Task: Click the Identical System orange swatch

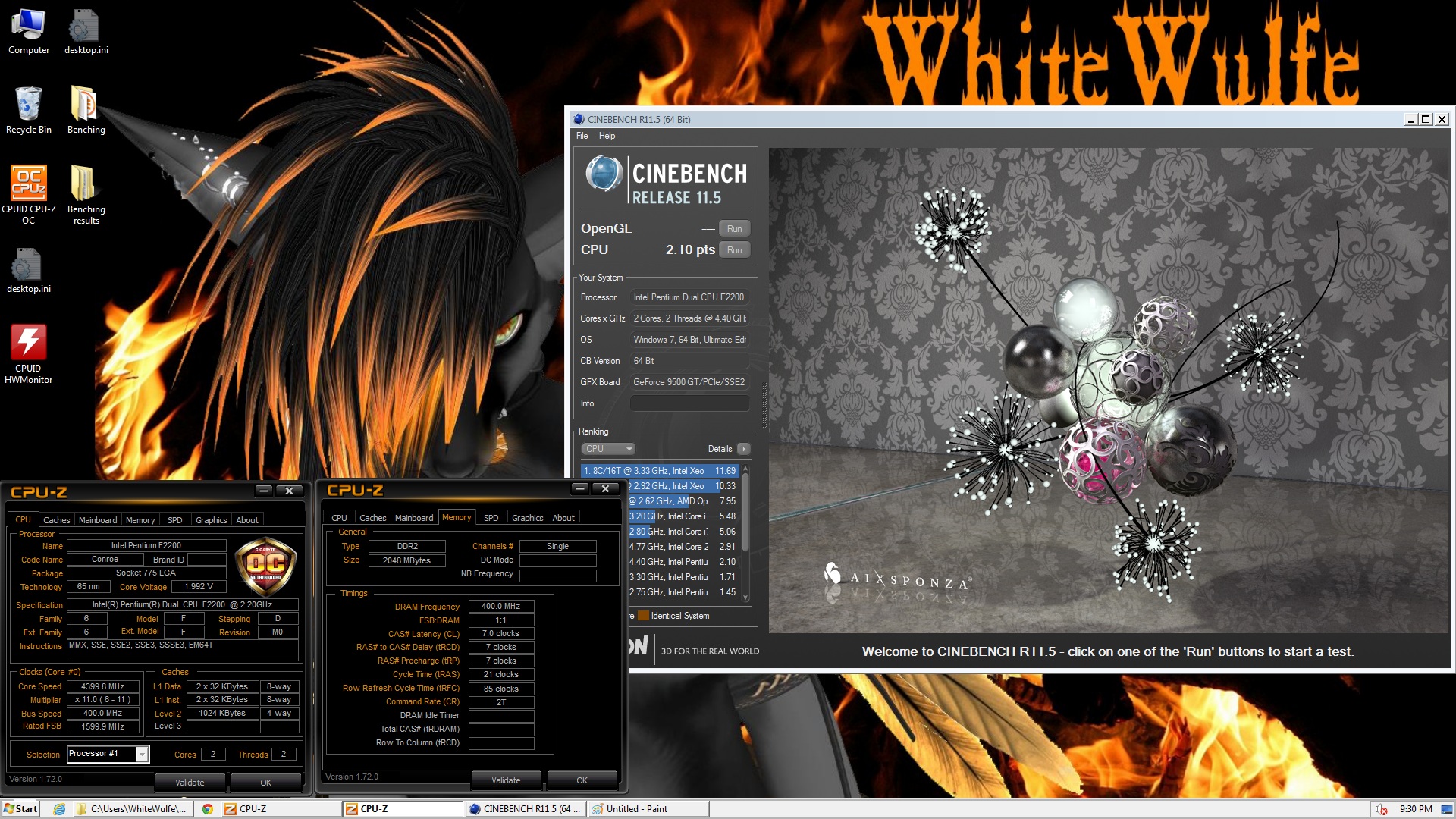Action: 643,616
